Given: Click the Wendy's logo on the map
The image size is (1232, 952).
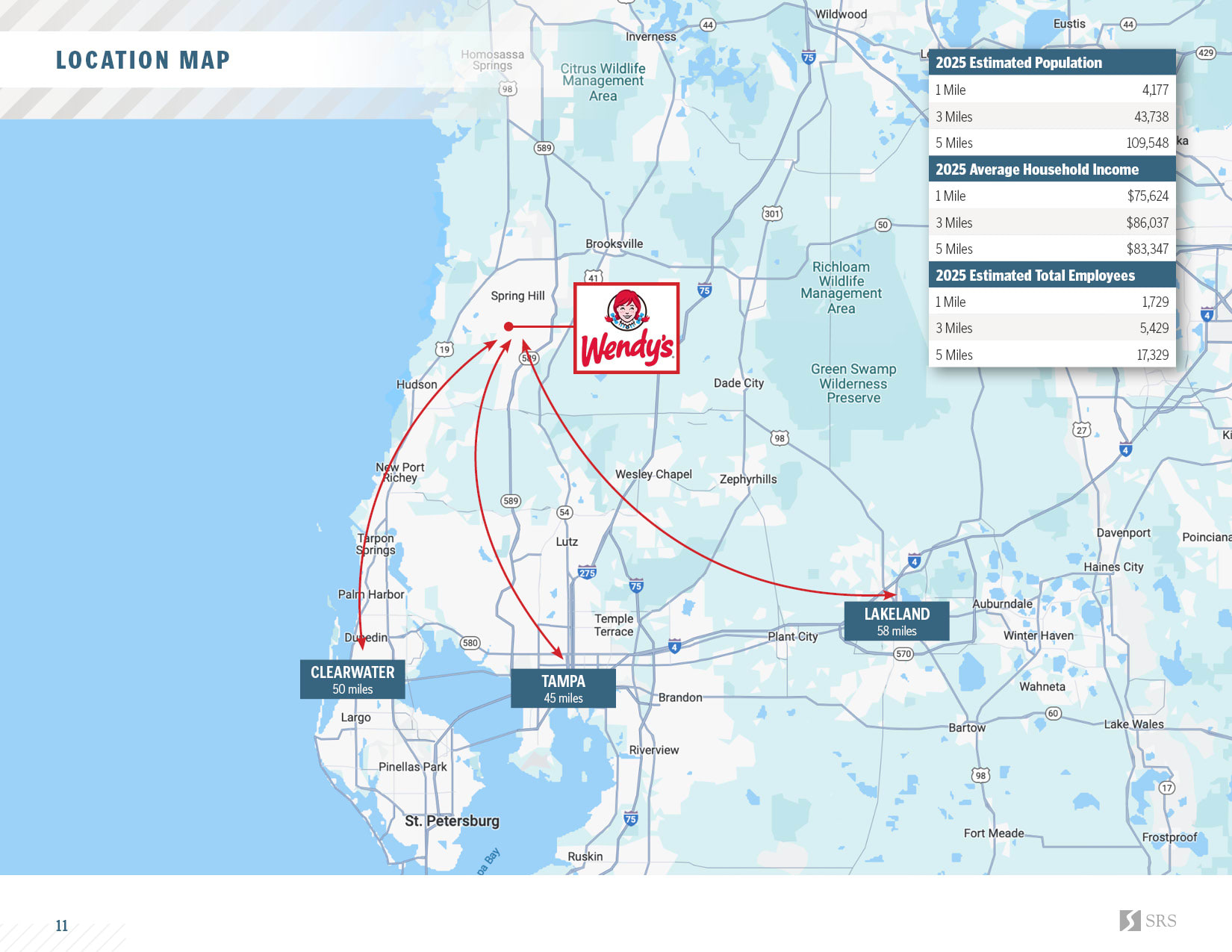Looking at the screenshot, I should coord(626,328).
